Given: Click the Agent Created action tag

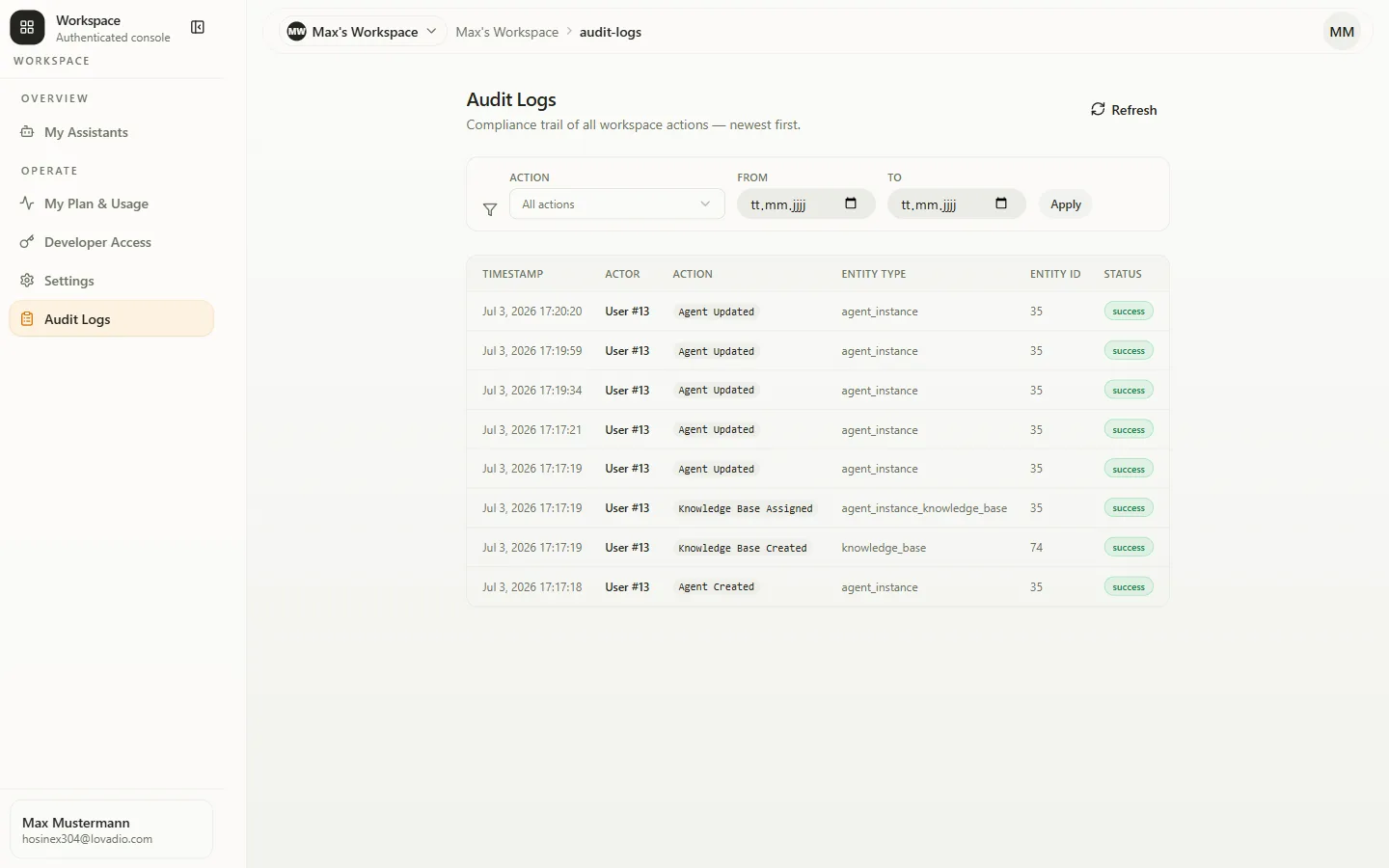Looking at the screenshot, I should (717, 587).
